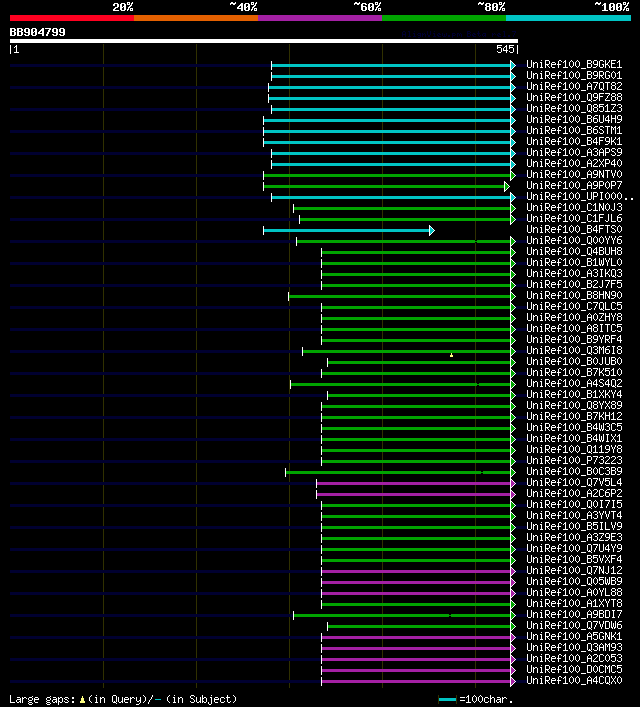Select the UniRef100_B9YRF4 label
Viewport: 640px width, 707px height.
coord(574,340)
